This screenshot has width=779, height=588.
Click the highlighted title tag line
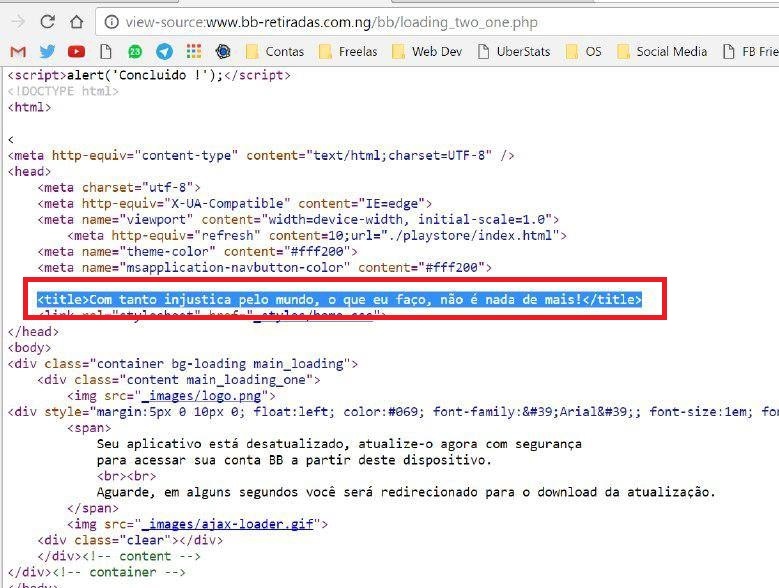340,299
